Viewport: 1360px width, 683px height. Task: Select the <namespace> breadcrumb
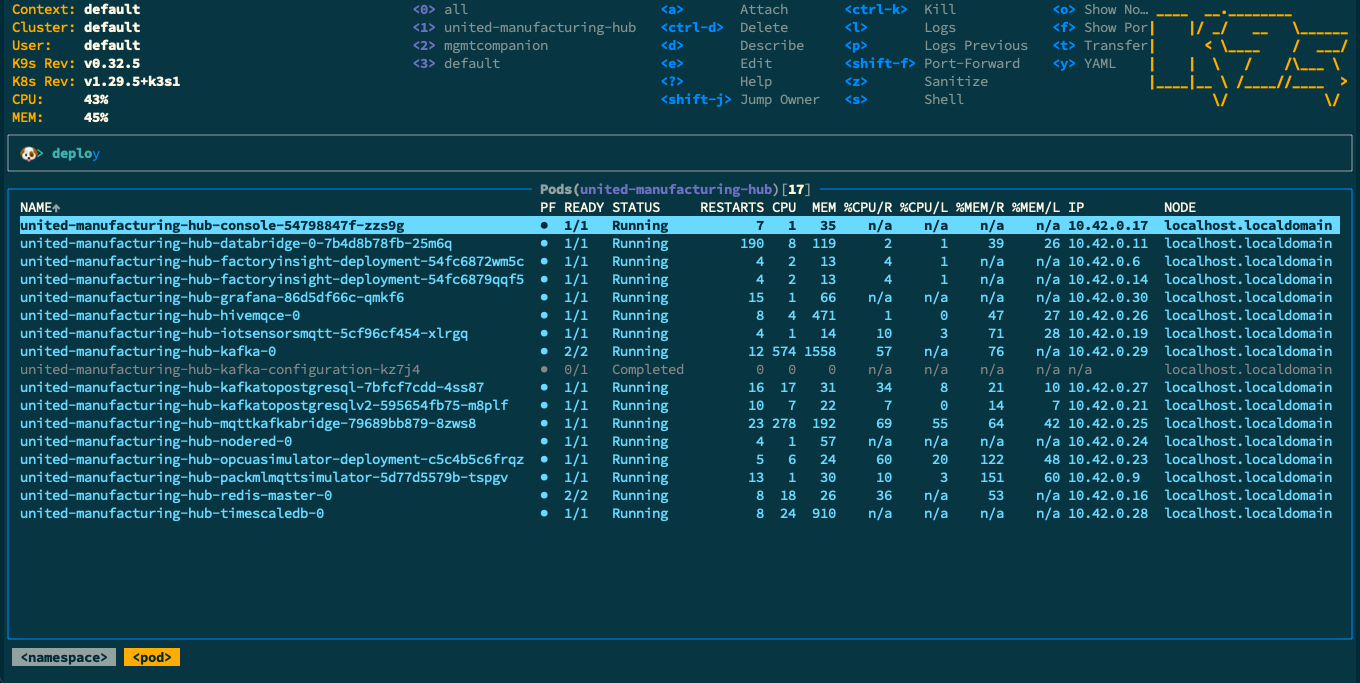[x=64, y=657]
